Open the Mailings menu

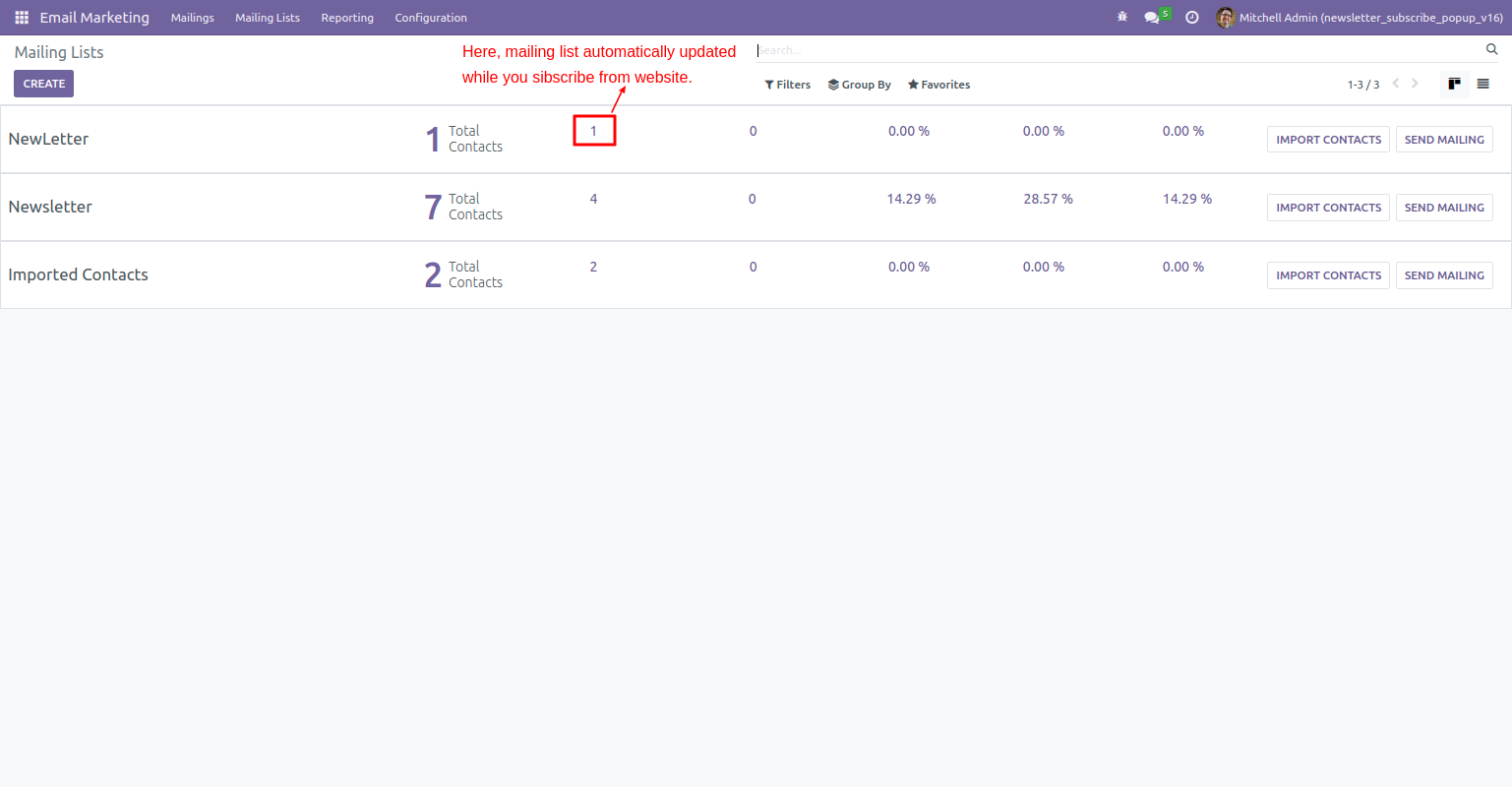(x=192, y=18)
